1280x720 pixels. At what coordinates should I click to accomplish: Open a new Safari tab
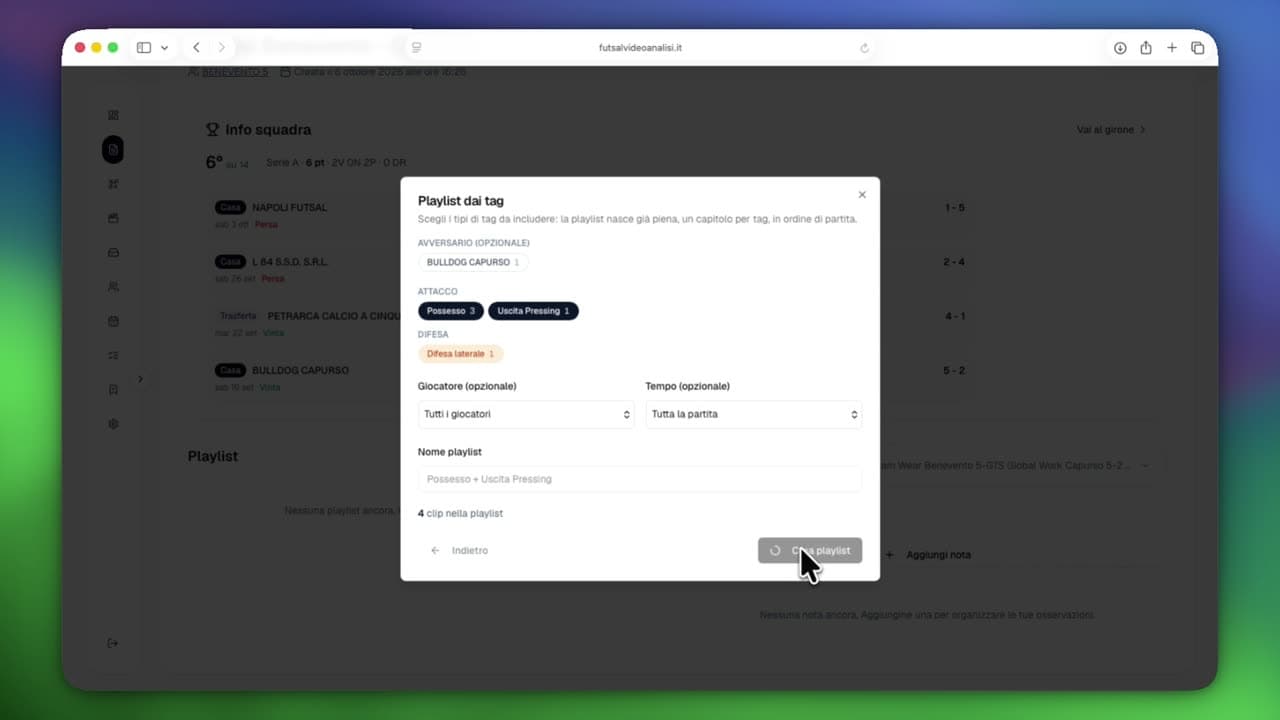point(1172,48)
